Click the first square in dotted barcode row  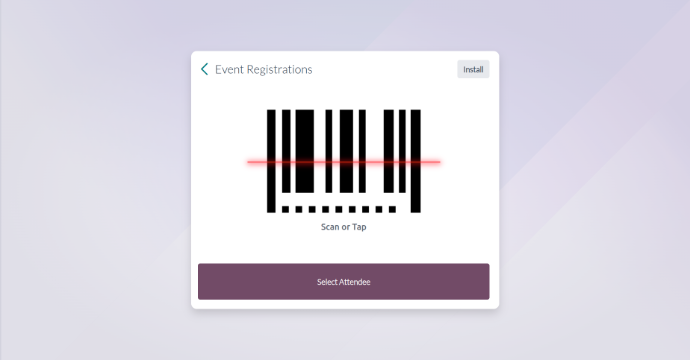[286, 209]
